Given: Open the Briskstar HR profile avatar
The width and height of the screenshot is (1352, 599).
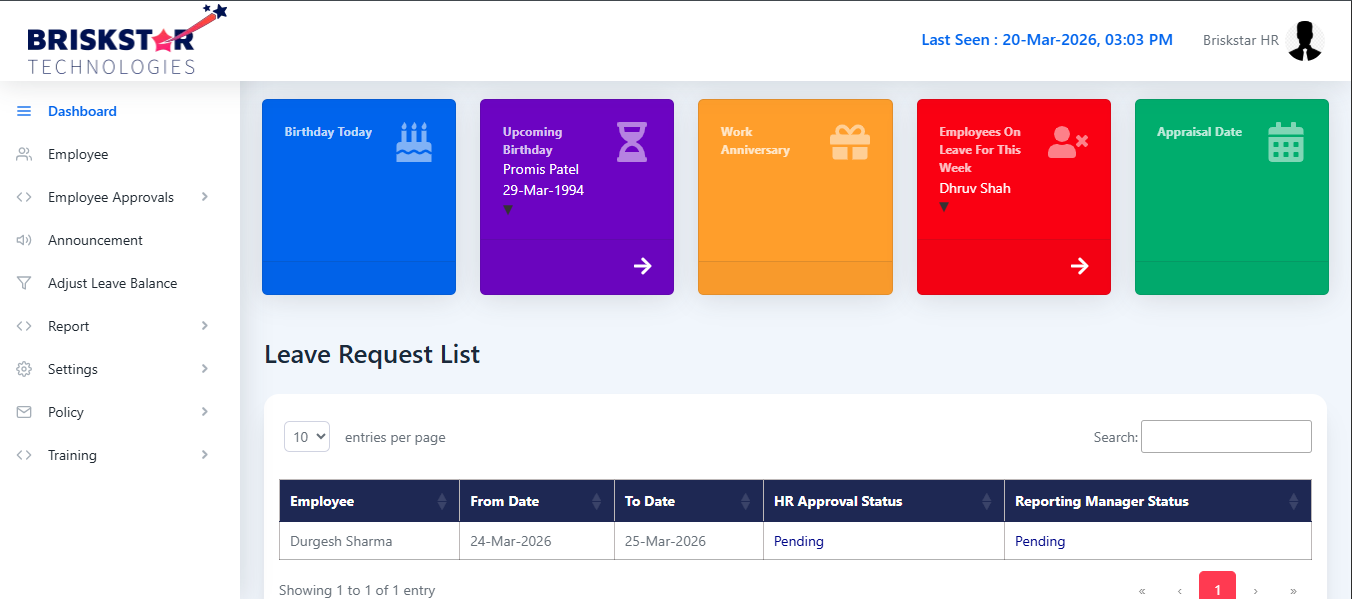Looking at the screenshot, I should 1304,41.
